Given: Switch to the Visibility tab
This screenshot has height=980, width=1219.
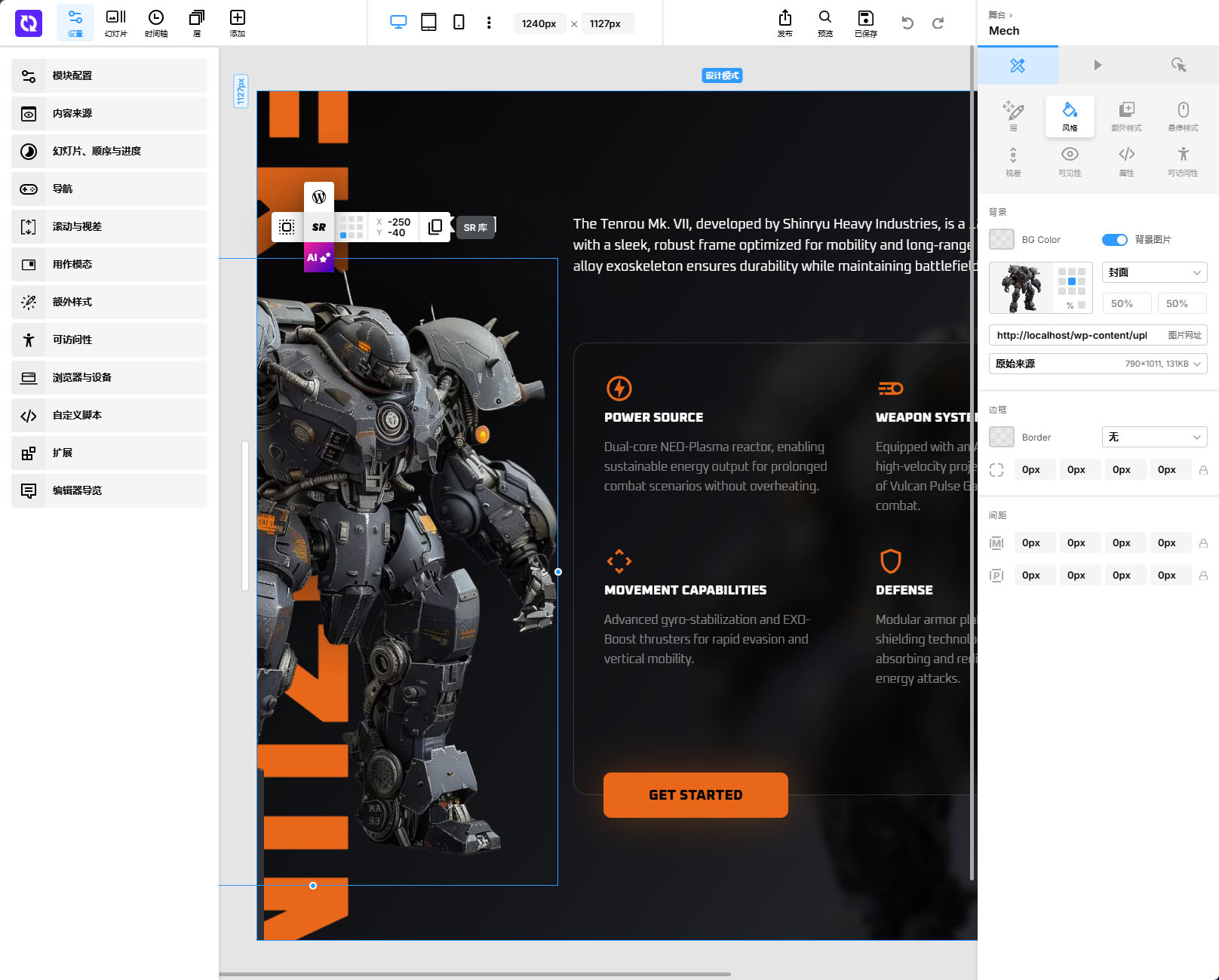Looking at the screenshot, I should (1070, 161).
